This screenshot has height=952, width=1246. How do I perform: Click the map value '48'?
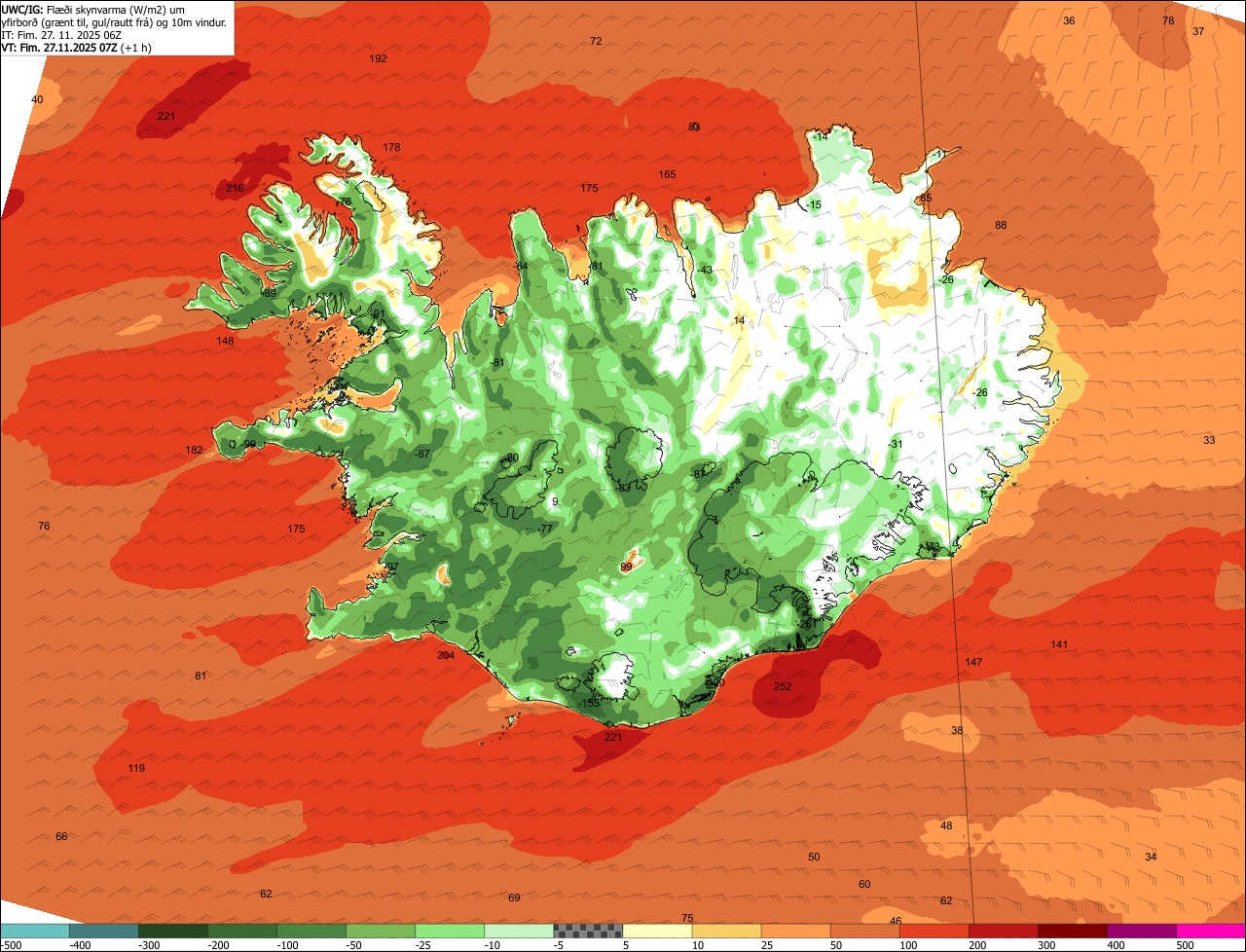point(946,825)
